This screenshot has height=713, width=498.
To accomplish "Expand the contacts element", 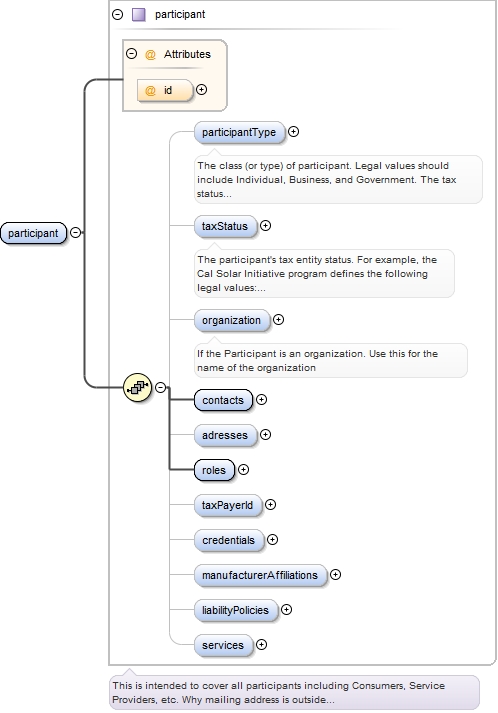I will [262, 399].
